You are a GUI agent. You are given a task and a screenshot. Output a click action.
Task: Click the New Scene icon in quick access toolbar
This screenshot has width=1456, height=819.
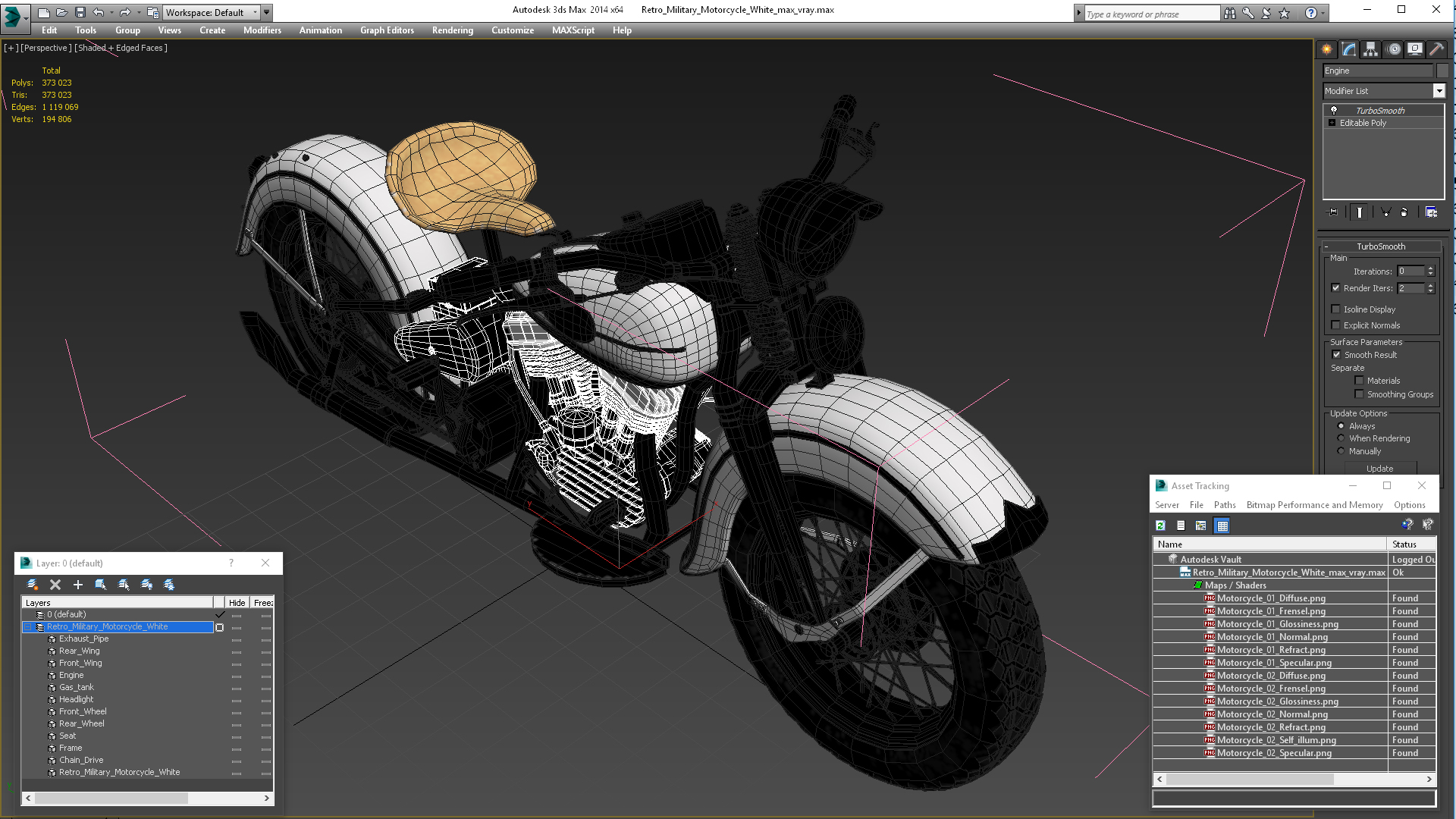(x=43, y=12)
